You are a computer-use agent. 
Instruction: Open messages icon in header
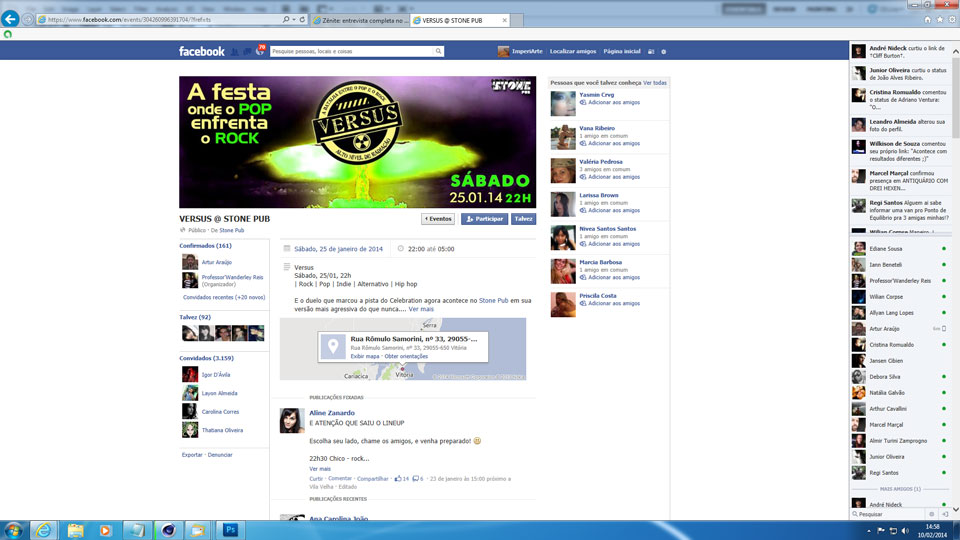click(x=247, y=51)
